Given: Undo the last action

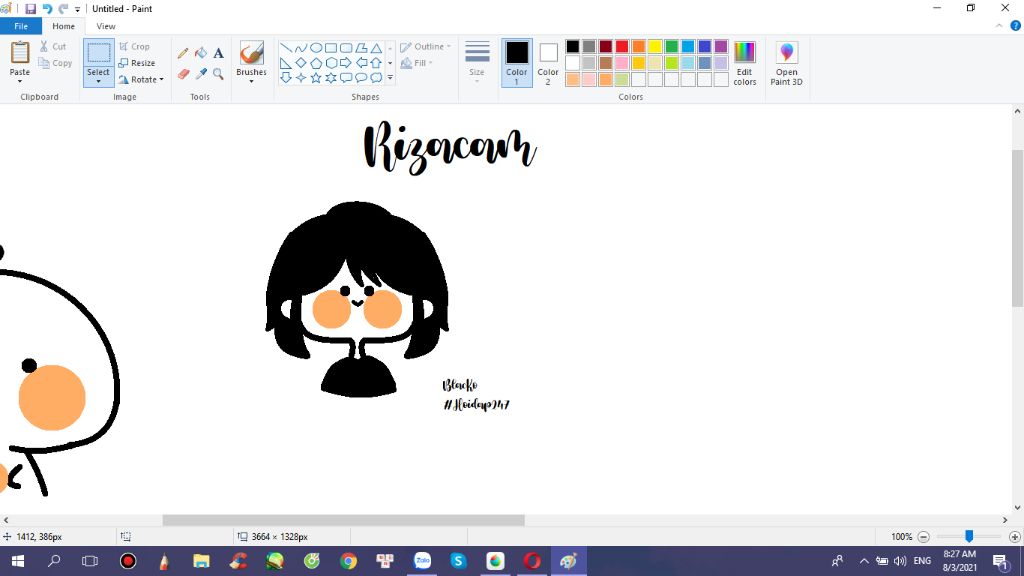Looking at the screenshot, I should [47, 8].
